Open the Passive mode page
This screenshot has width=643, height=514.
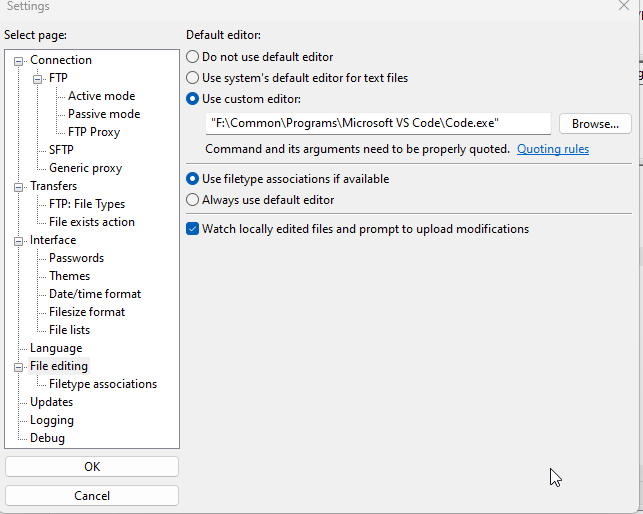[104, 114]
